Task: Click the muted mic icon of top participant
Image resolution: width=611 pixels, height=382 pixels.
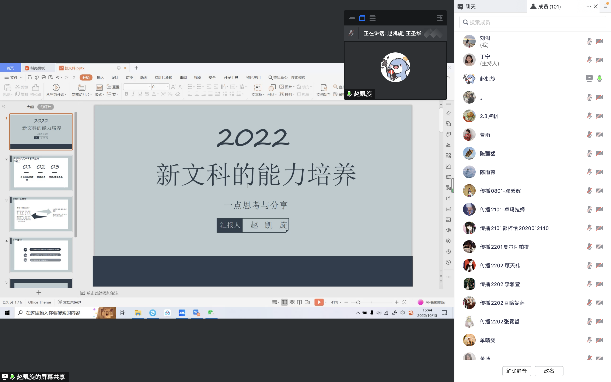Action: tap(589, 41)
